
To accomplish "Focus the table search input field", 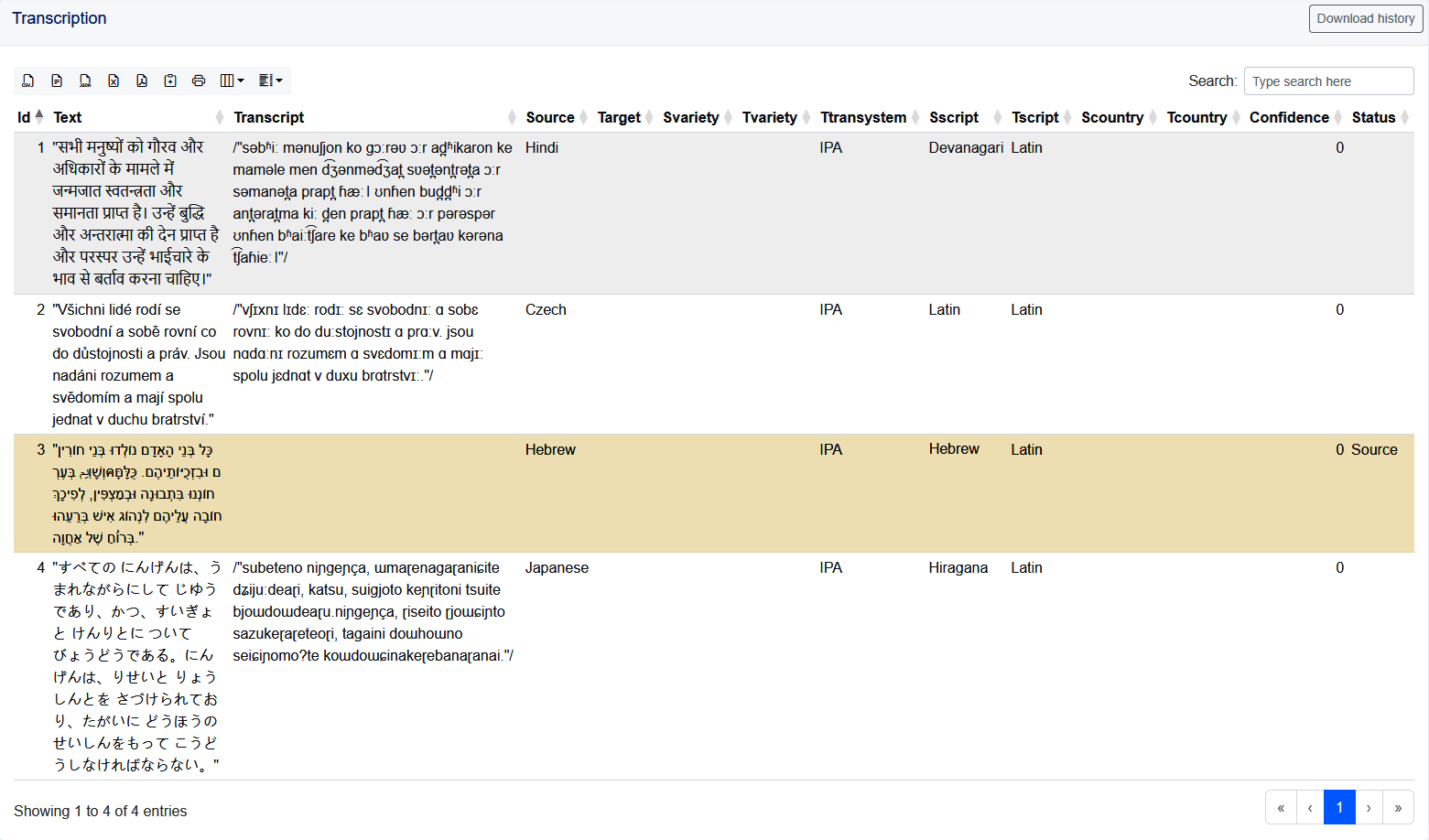I will [x=1328, y=81].
